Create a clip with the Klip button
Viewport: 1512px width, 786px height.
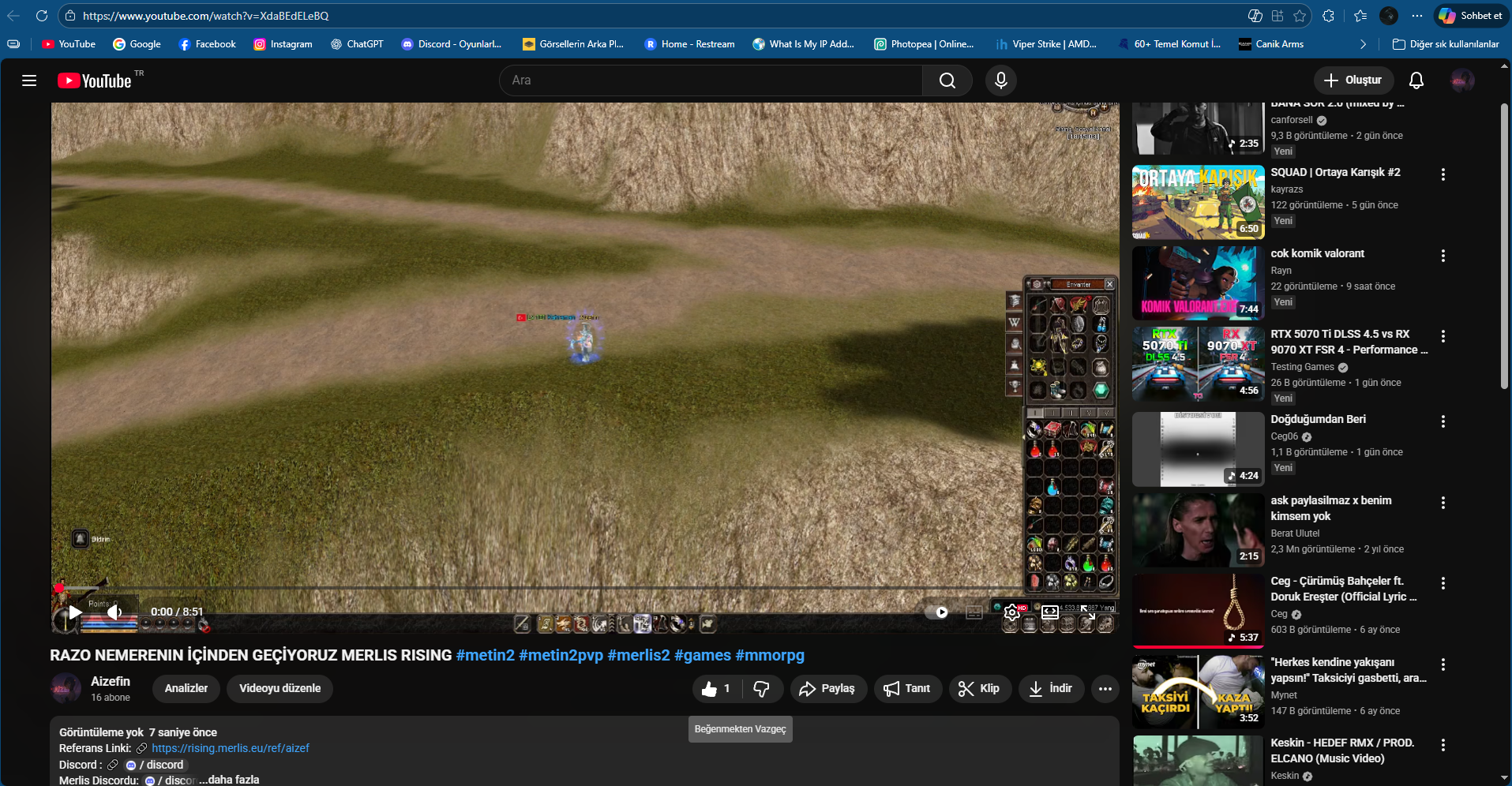click(x=980, y=689)
